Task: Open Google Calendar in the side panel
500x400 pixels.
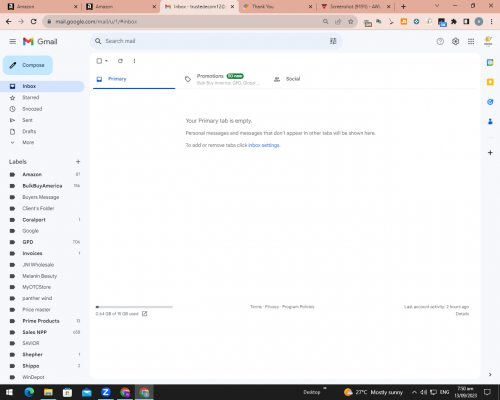Action: tap(490, 62)
